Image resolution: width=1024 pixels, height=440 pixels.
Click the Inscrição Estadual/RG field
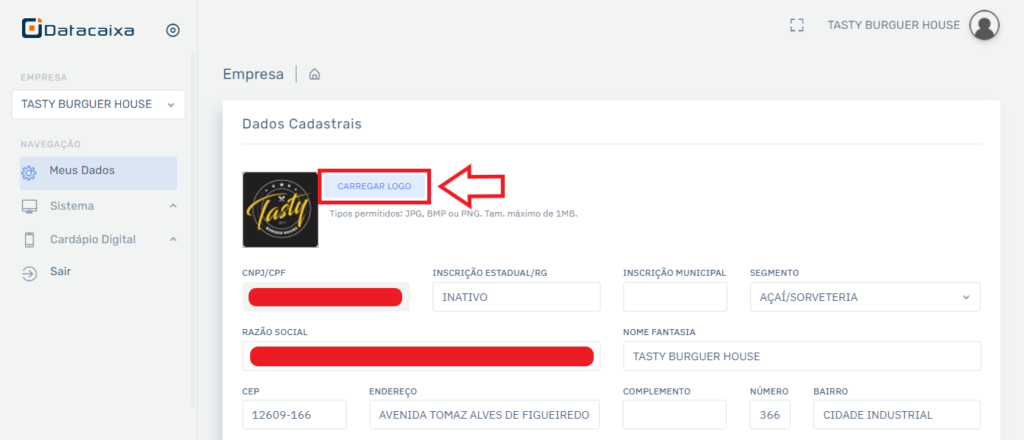click(x=516, y=297)
